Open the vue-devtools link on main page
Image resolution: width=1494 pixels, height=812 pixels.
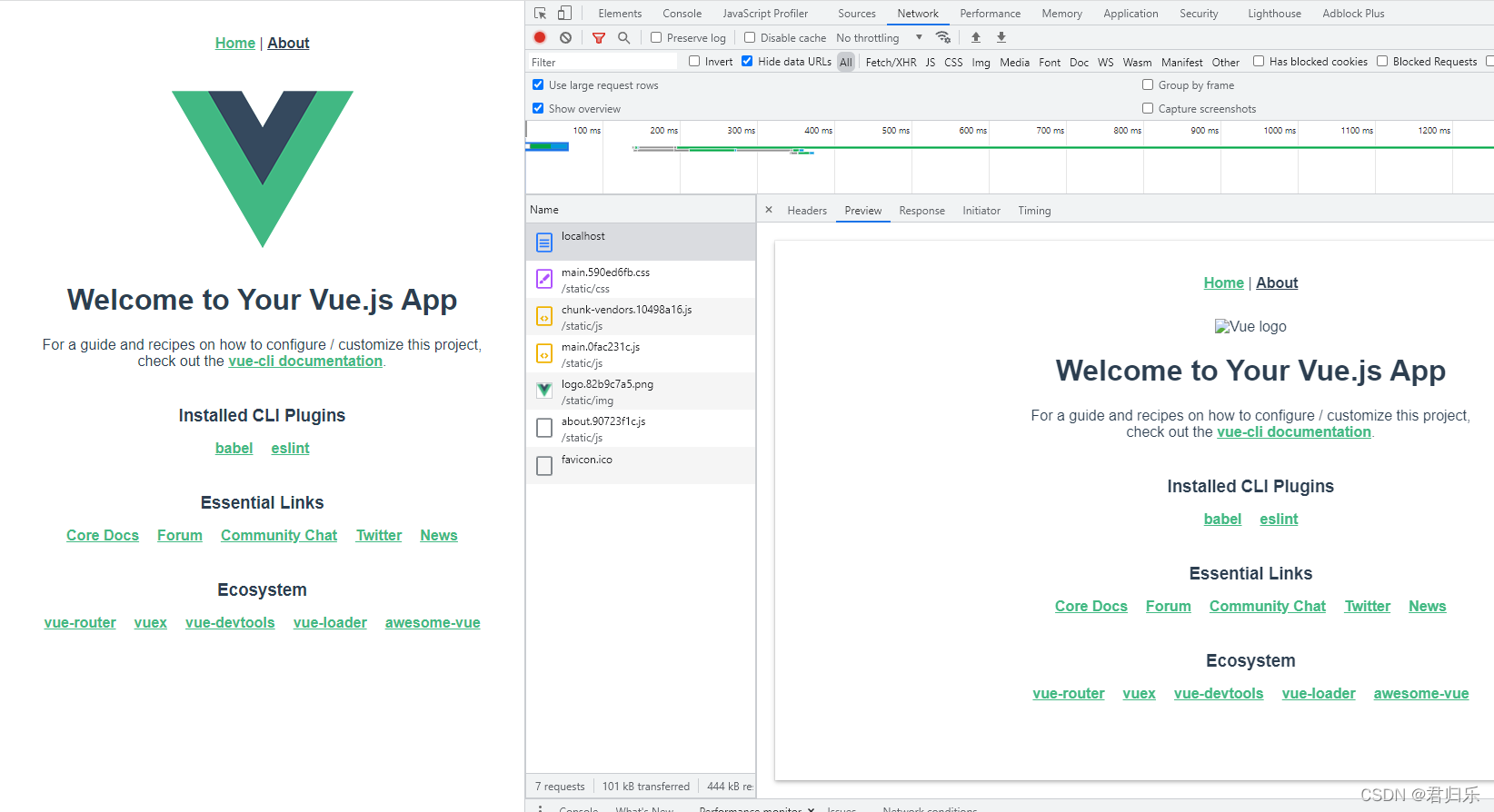coord(230,622)
